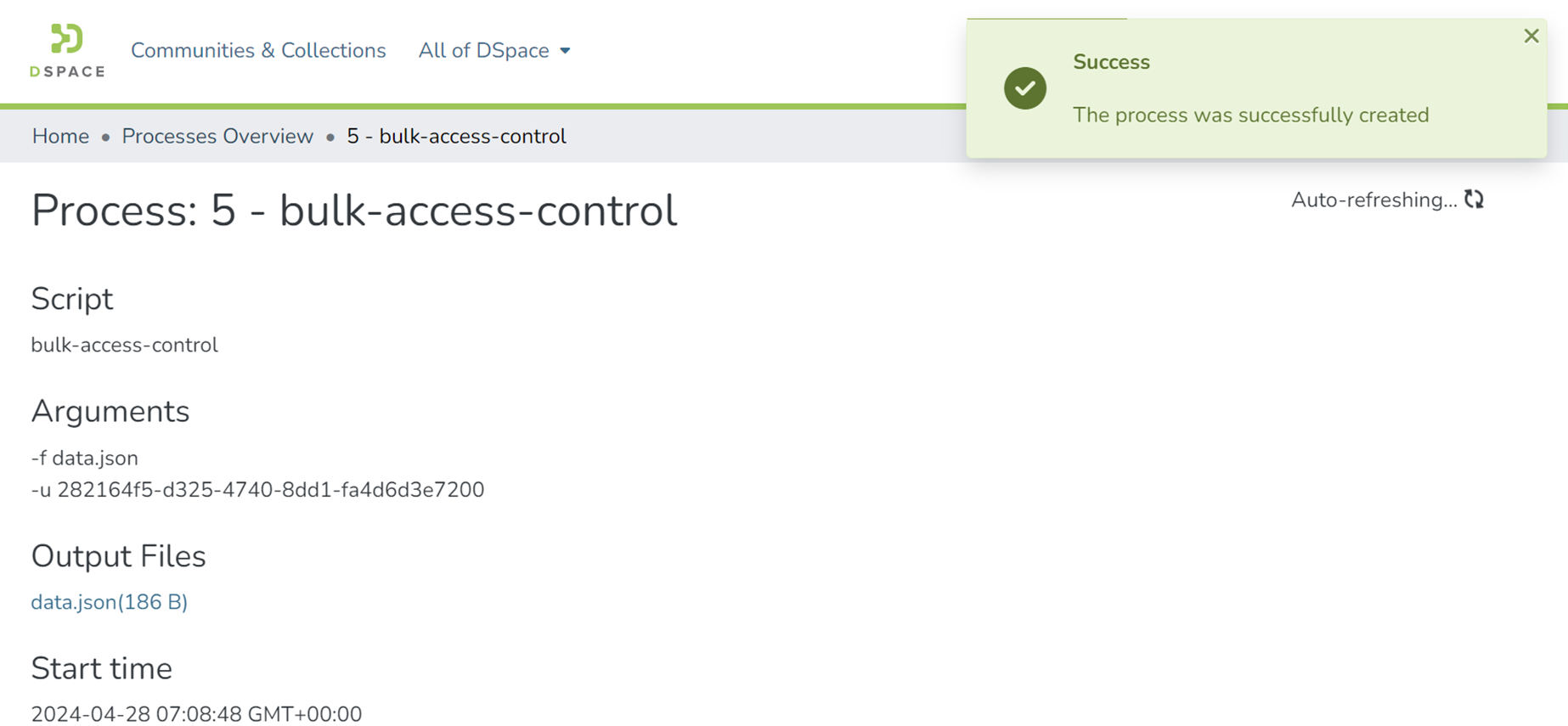Click the process successfully created message
The width and height of the screenshot is (1568, 726).
click(x=1250, y=115)
